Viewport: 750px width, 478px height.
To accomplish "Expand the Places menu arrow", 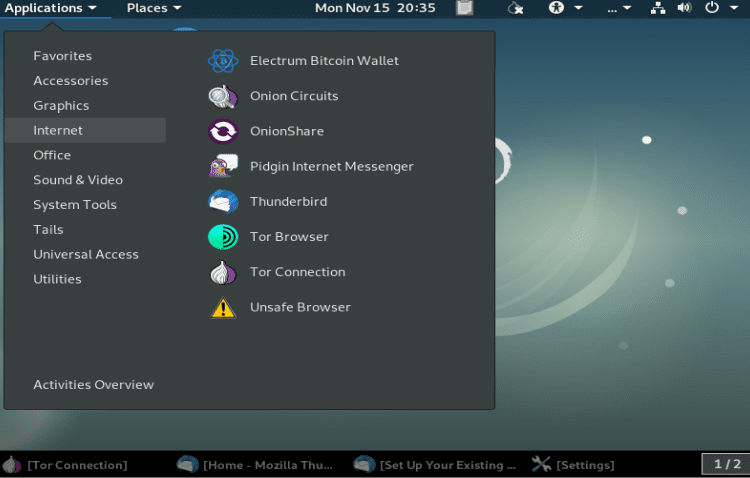I will (x=177, y=8).
